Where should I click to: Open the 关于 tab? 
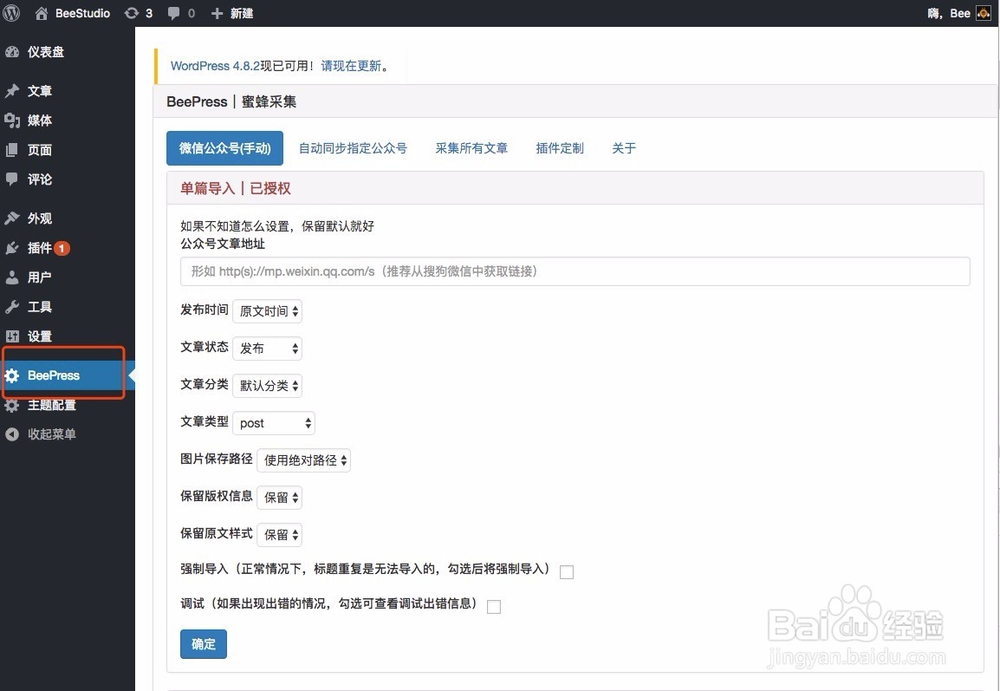(x=624, y=147)
